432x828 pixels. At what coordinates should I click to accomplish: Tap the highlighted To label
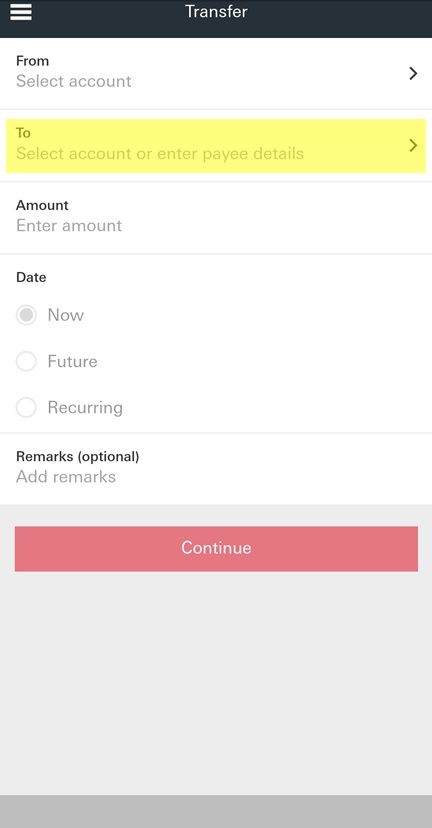pyautogui.click(x=23, y=133)
